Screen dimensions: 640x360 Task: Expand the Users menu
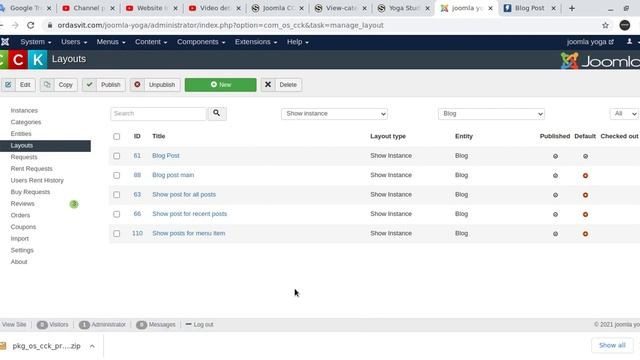[74, 42]
